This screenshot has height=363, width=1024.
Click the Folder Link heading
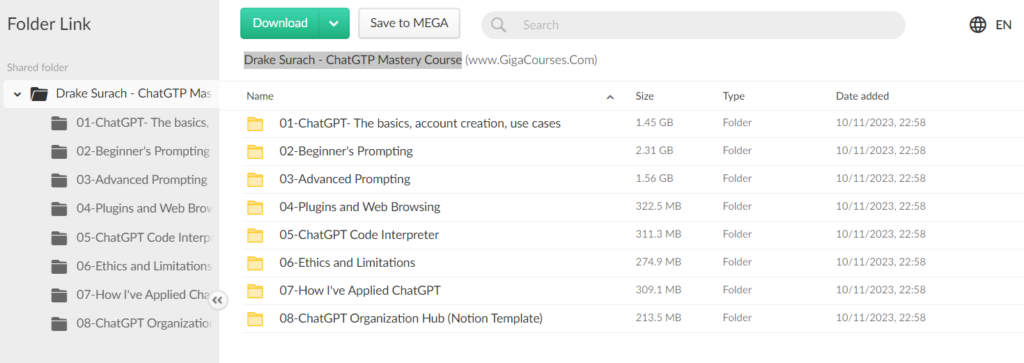pos(49,24)
